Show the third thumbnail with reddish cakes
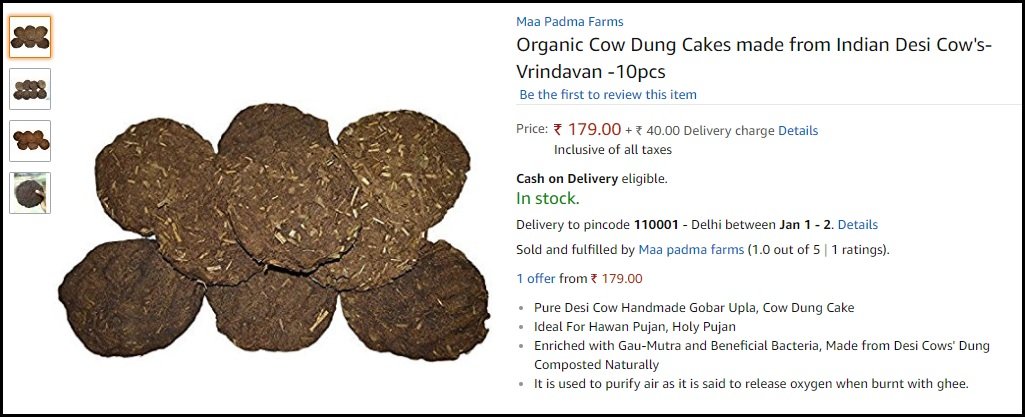The image size is (1025, 417). click(30, 141)
